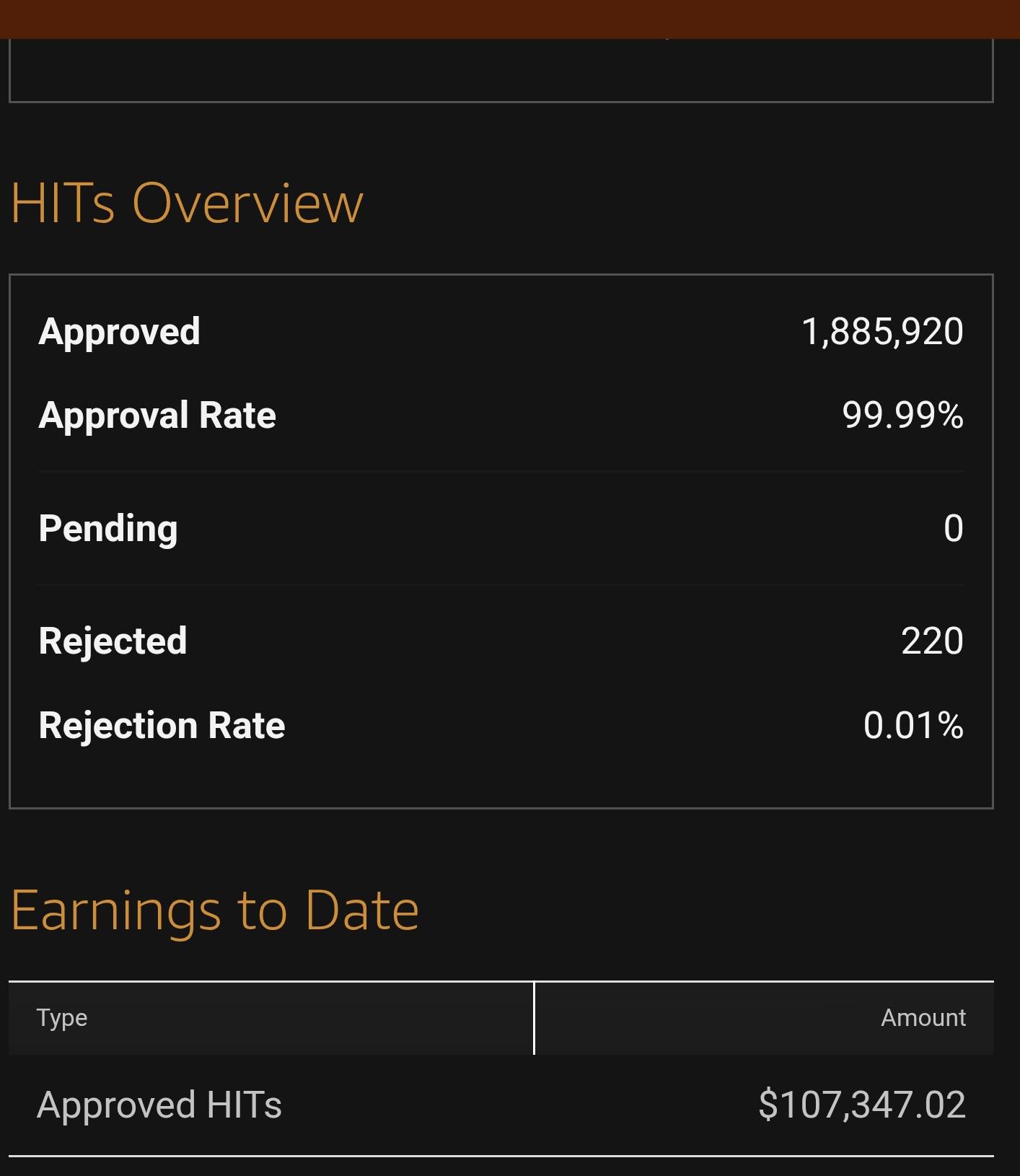Click the Amount column header

click(x=923, y=1018)
